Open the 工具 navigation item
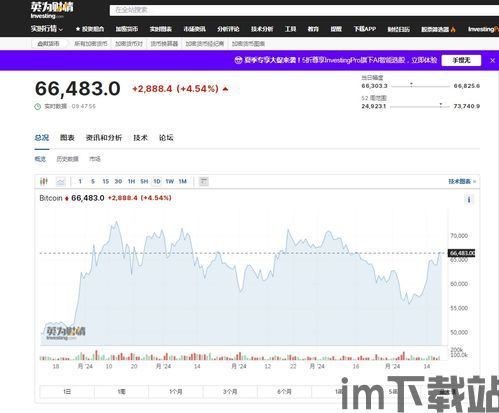 point(290,29)
